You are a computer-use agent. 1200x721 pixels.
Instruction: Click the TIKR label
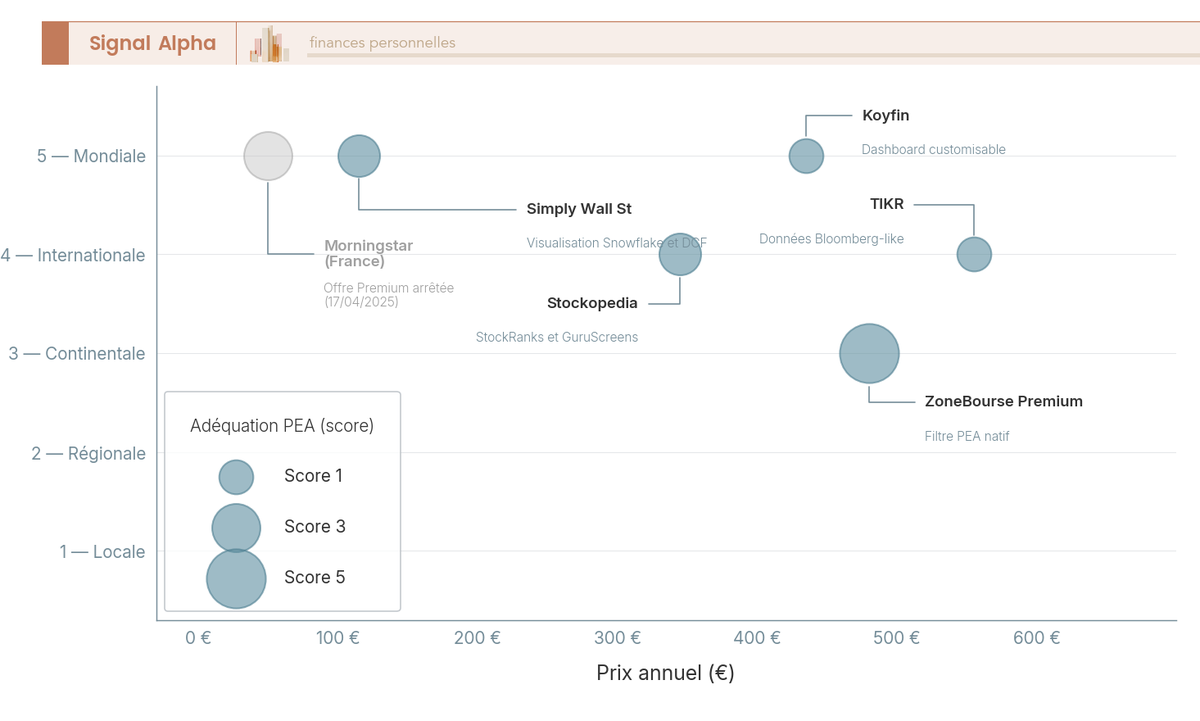pyautogui.click(x=887, y=204)
